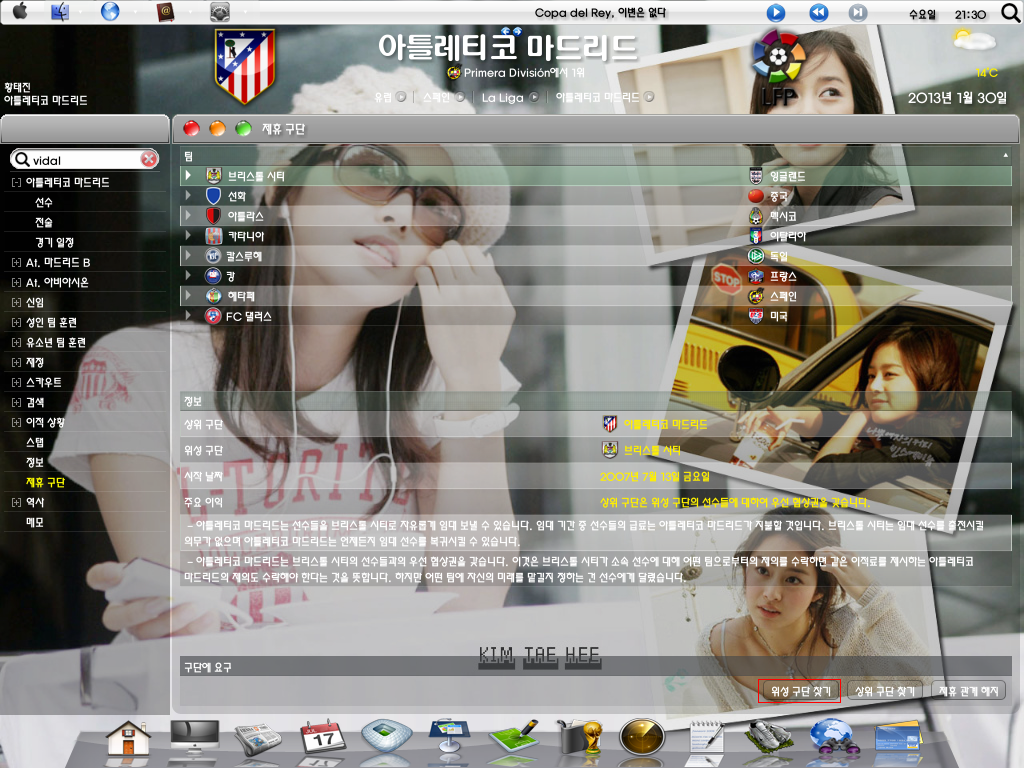1024x768 pixels.
Task: Click the blue rewind back button
Action: (818, 12)
